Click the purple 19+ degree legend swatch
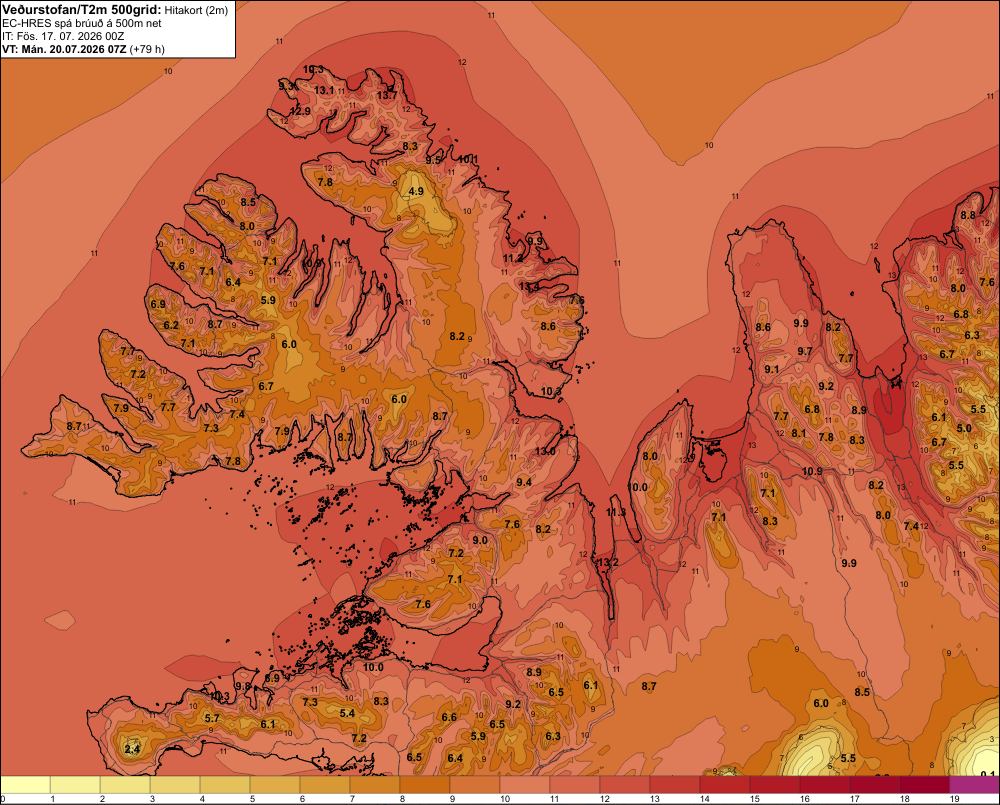The width and height of the screenshot is (1000, 805). (x=974, y=785)
